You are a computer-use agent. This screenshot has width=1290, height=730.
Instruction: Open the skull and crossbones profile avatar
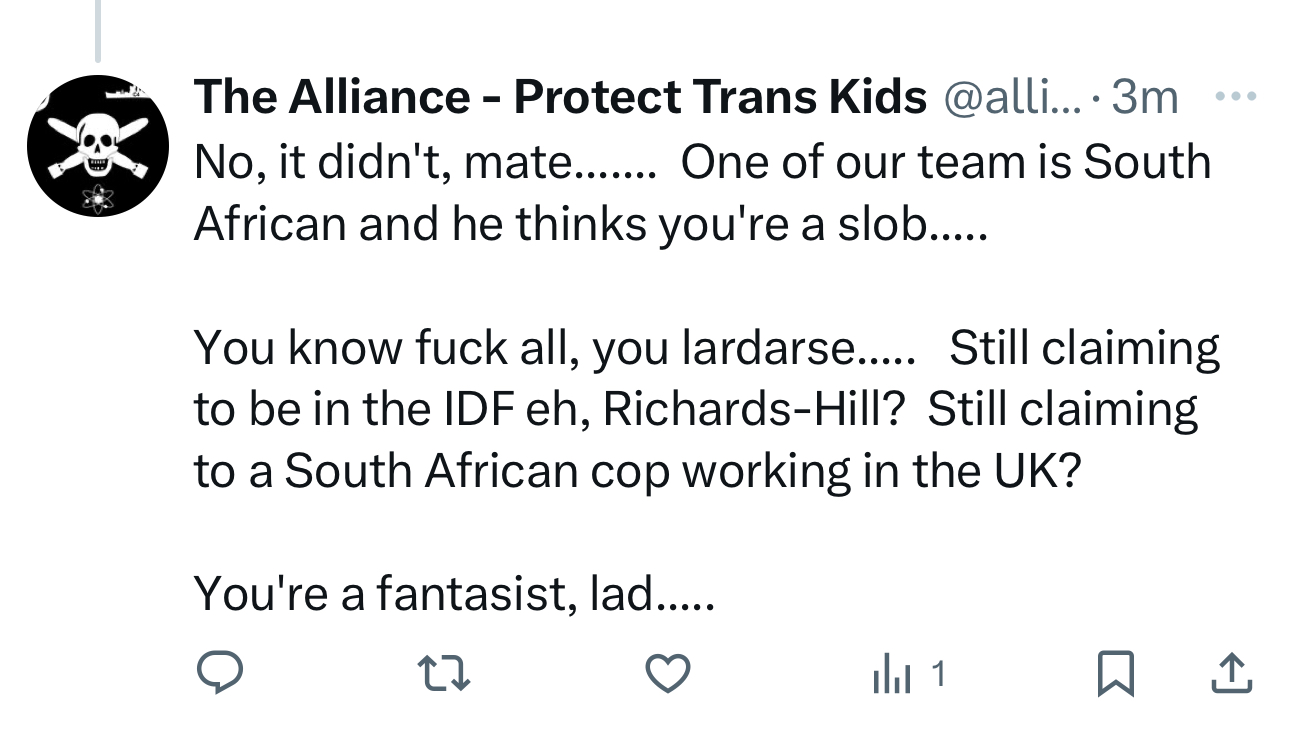tap(97, 145)
